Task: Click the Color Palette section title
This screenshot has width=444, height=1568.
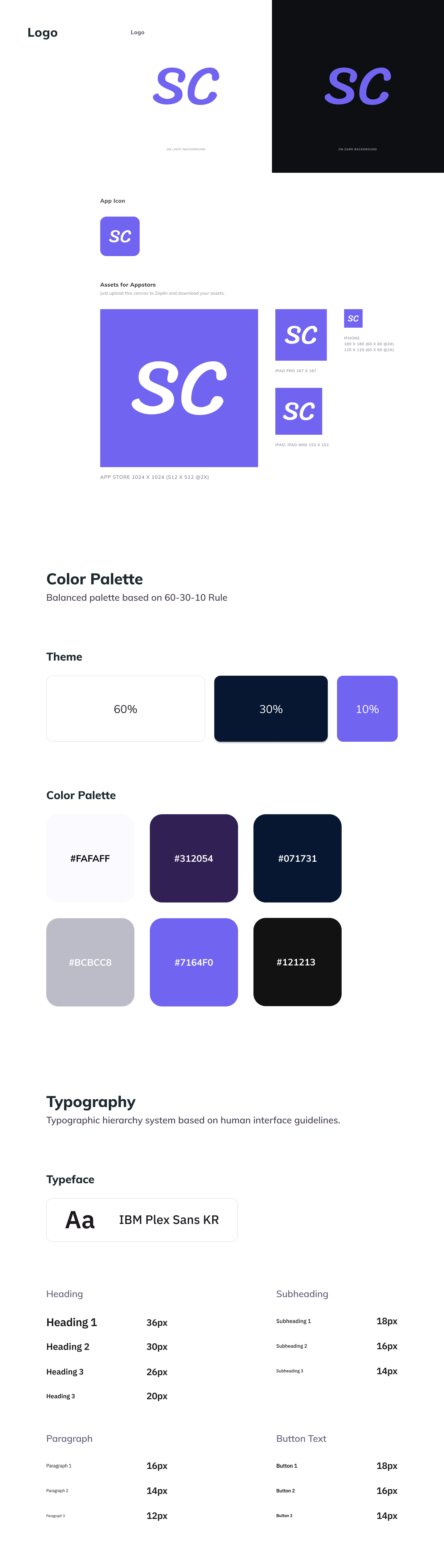Action: [x=94, y=579]
